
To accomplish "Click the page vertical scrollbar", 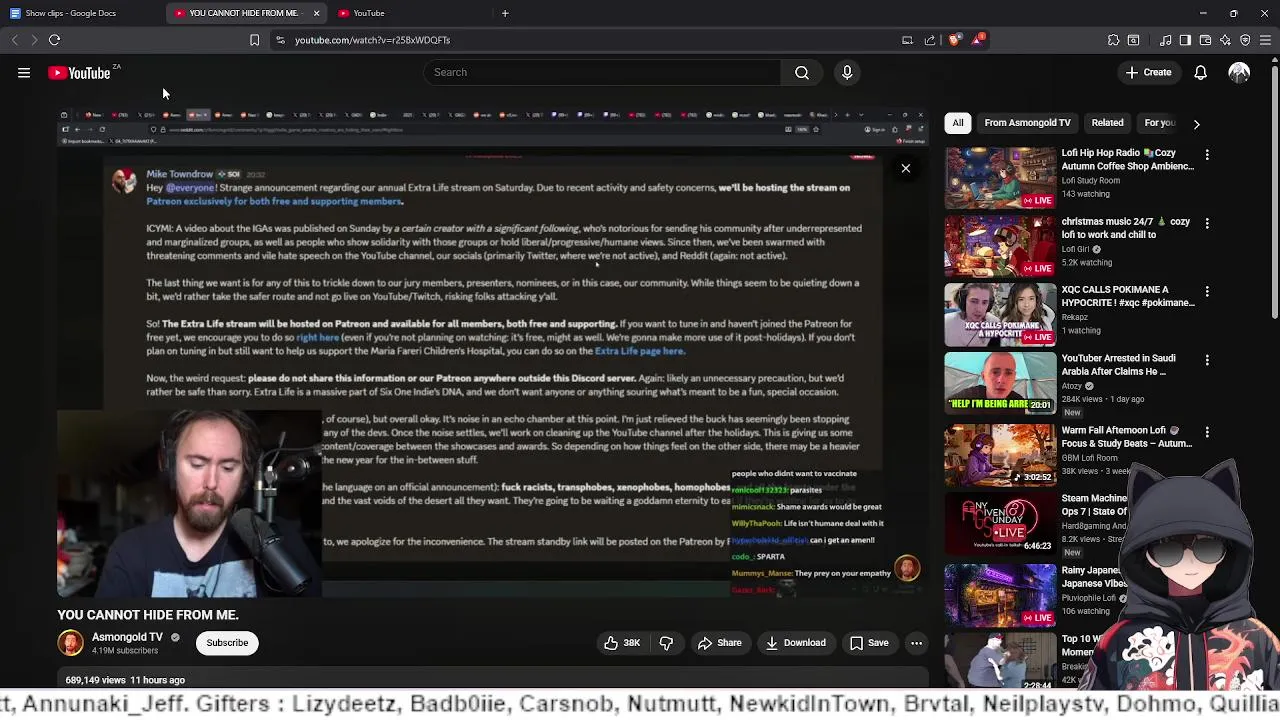I will pyautogui.click(x=1274, y=190).
